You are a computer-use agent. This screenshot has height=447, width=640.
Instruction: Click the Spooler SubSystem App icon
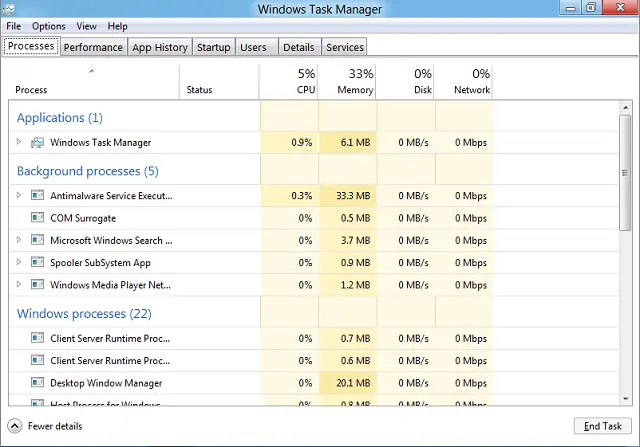pos(37,262)
